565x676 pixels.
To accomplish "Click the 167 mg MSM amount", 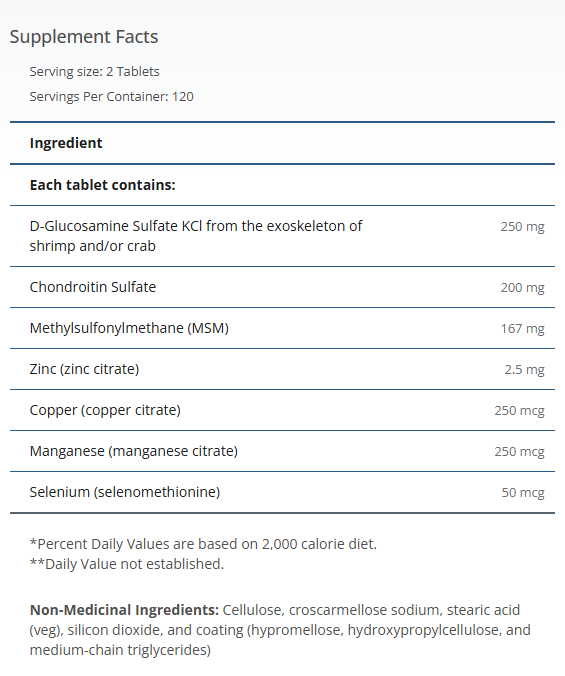I will click(522, 329).
